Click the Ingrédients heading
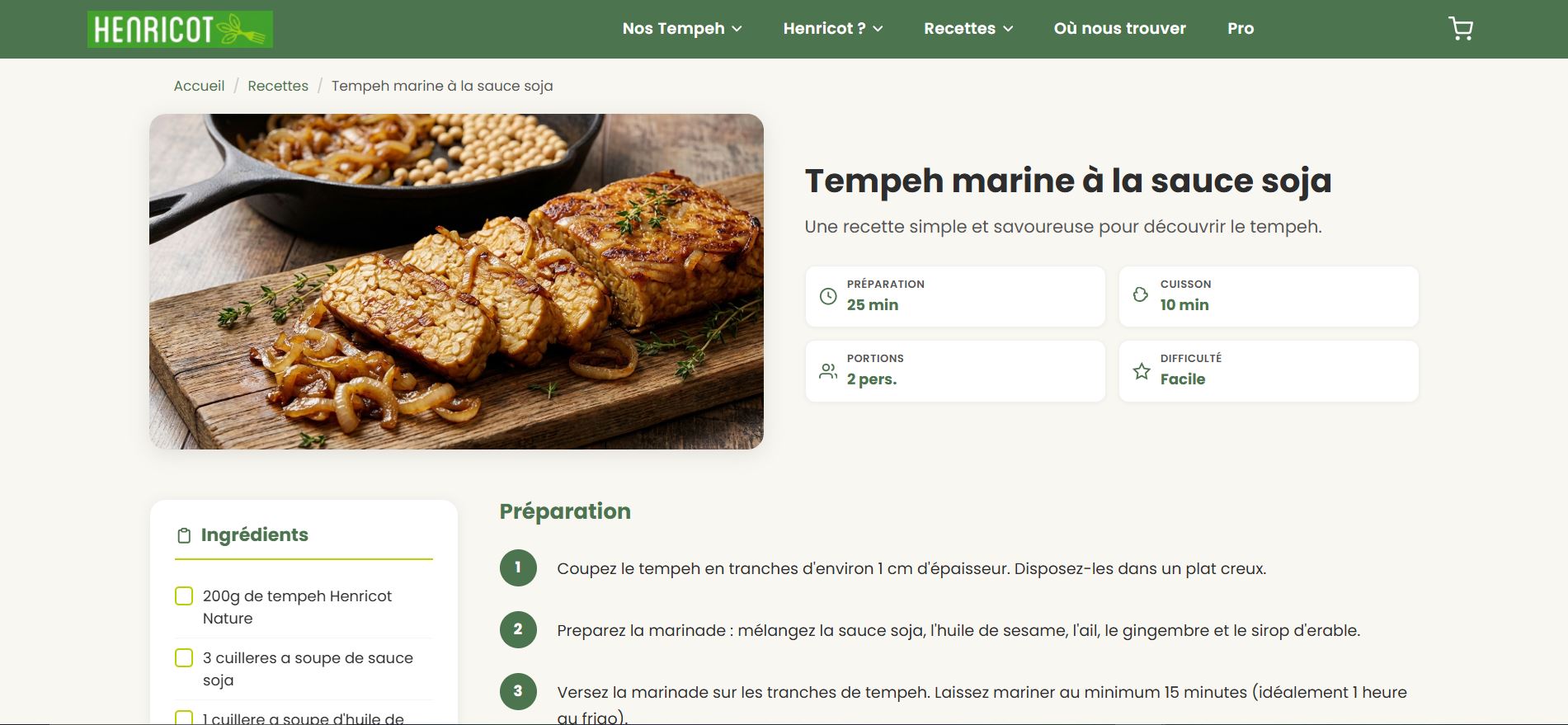This screenshot has height=725, width=1568. (x=255, y=534)
